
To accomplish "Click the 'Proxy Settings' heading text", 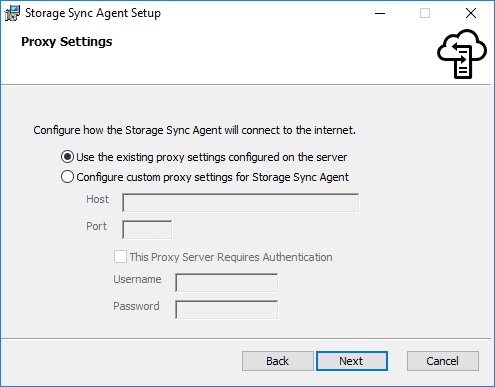I will 67,42.
